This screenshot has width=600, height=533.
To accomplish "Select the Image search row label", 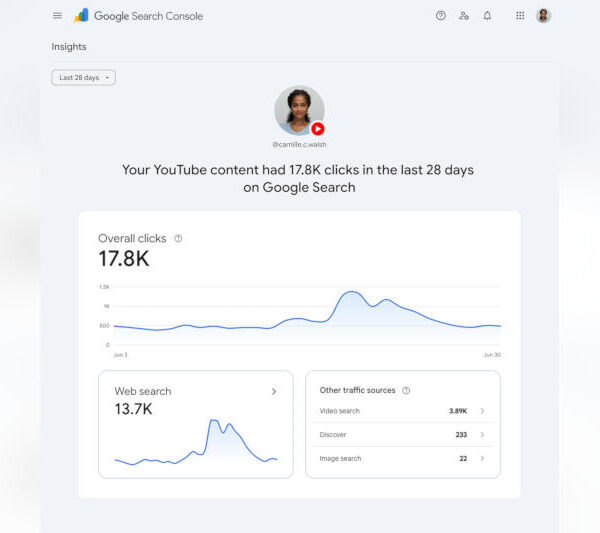I will point(341,458).
